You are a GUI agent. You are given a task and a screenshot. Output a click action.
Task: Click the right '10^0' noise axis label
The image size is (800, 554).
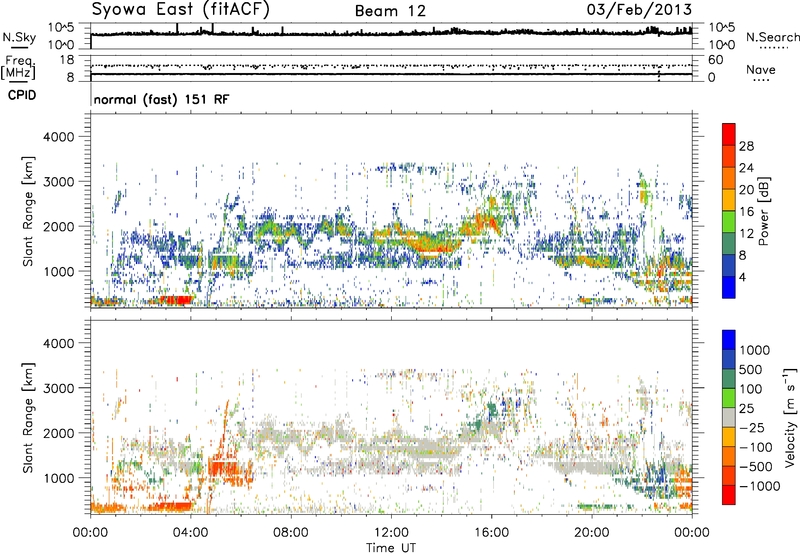click(x=721, y=45)
